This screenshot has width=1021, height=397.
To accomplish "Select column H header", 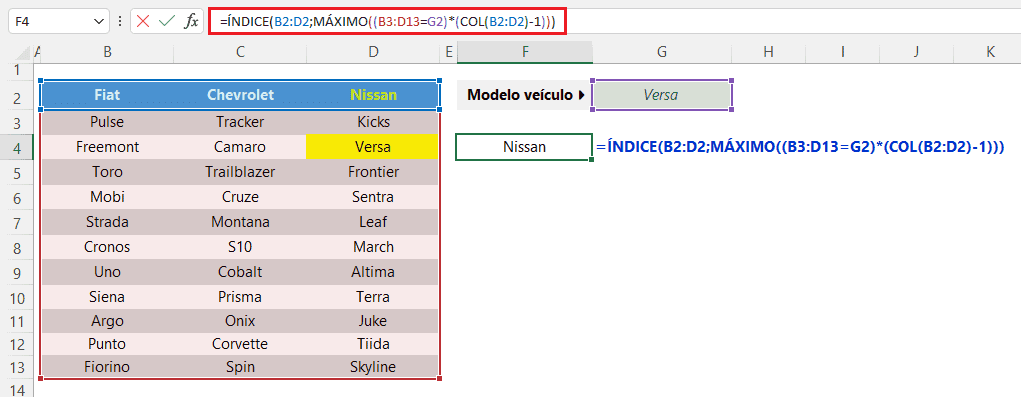I will coord(768,52).
